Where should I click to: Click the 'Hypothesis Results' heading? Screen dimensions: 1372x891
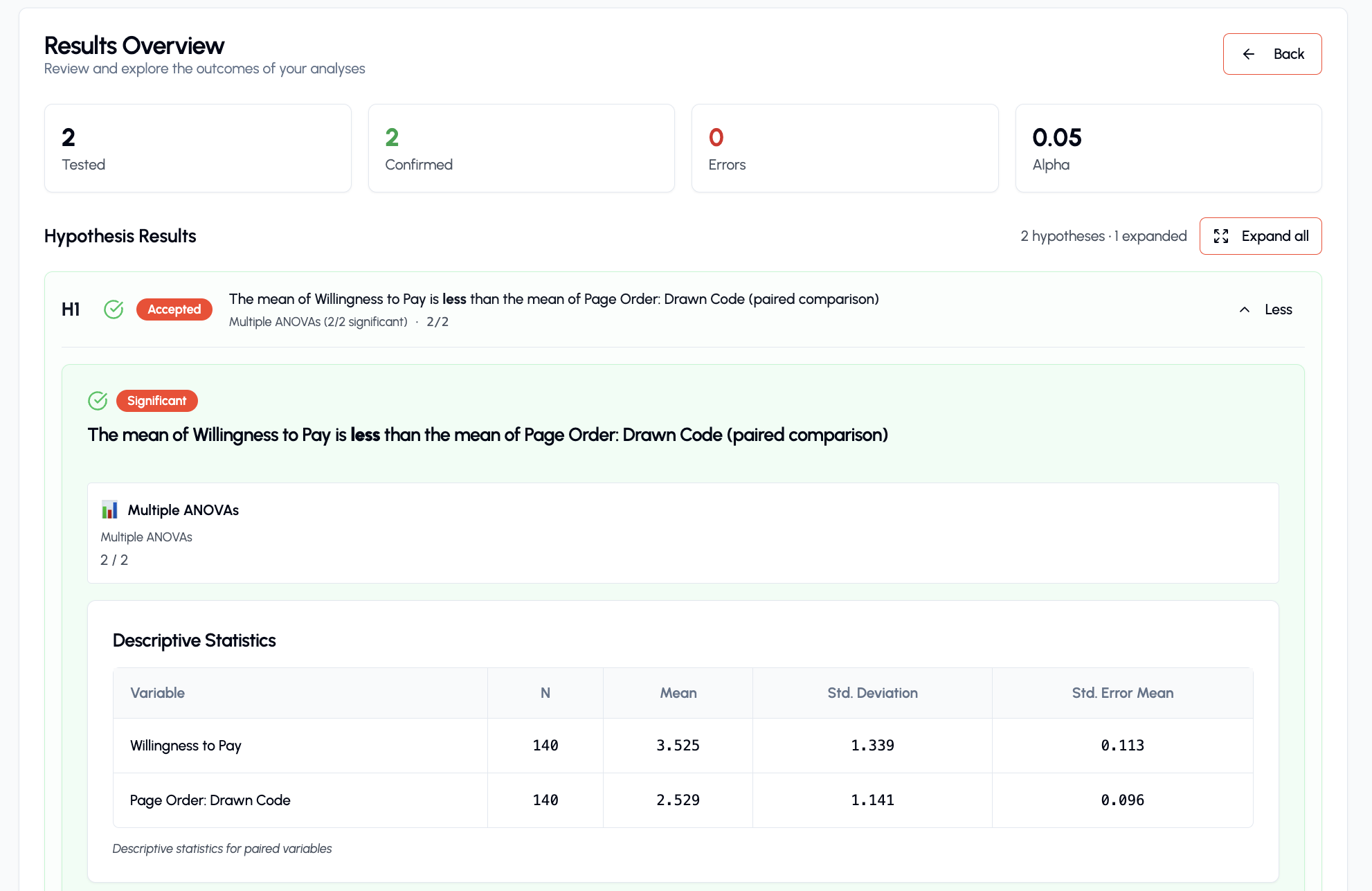(x=120, y=236)
